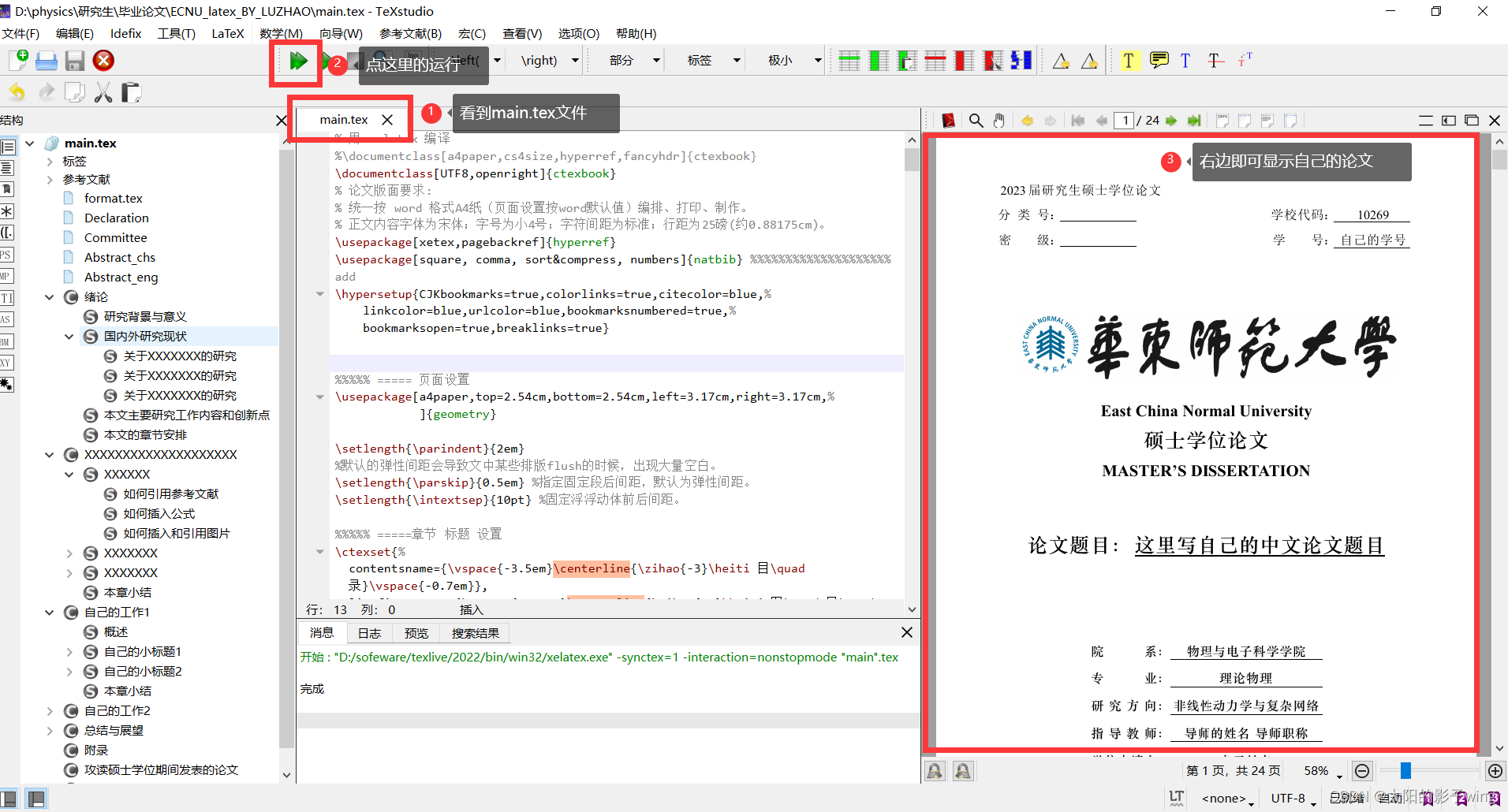
Task: Click the yellow highlight T icon
Action: pyautogui.click(x=1129, y=61)
